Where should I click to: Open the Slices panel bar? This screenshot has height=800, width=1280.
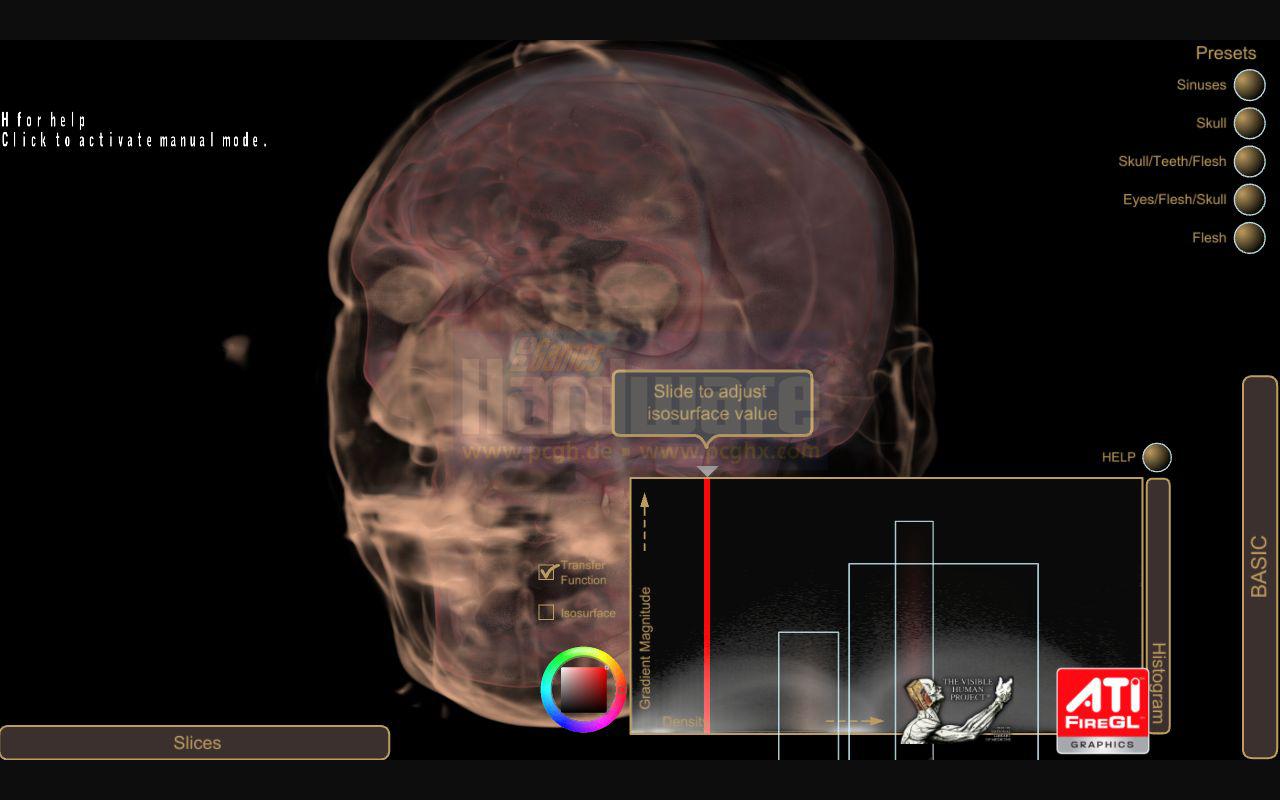pyautogui.click(x=194, y=743)
